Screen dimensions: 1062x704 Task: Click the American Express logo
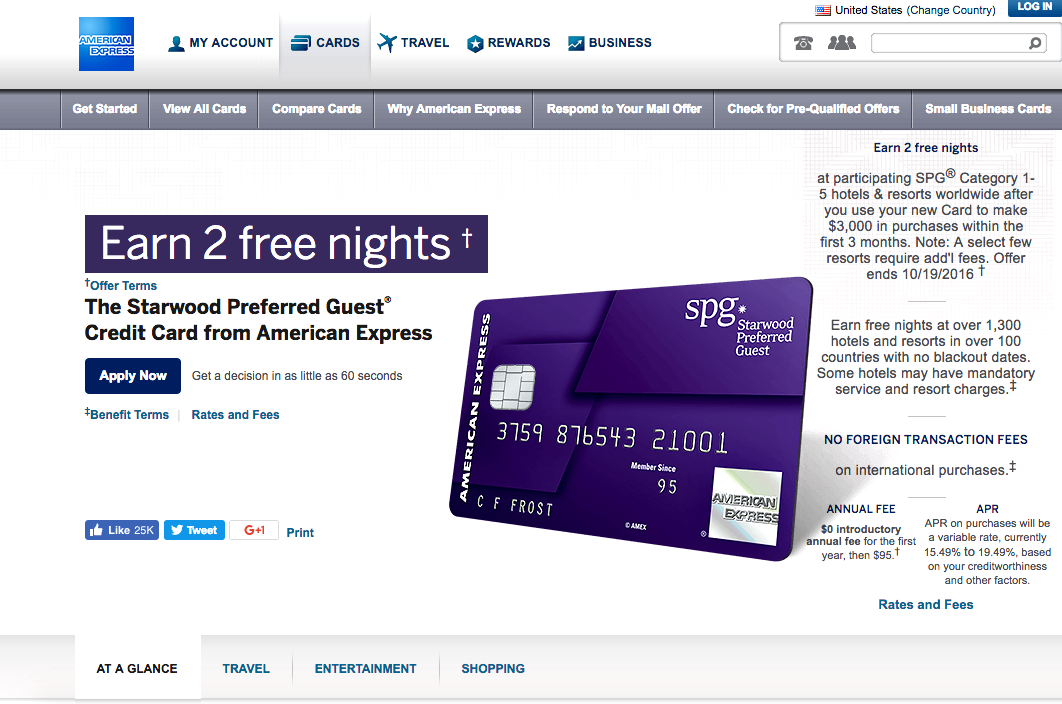106,44
